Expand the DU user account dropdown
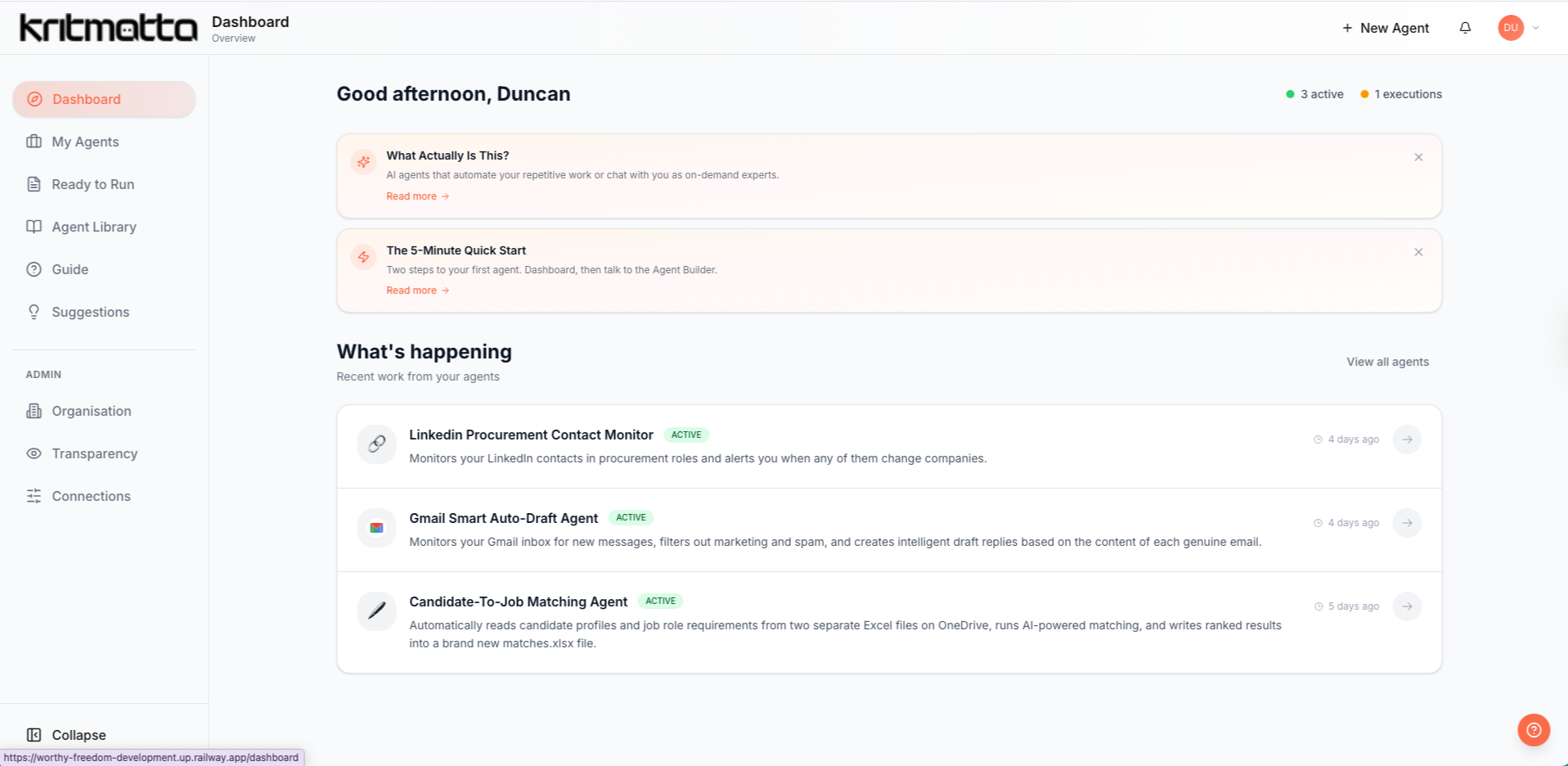The image size is (1568, 766). [1519, 28]
